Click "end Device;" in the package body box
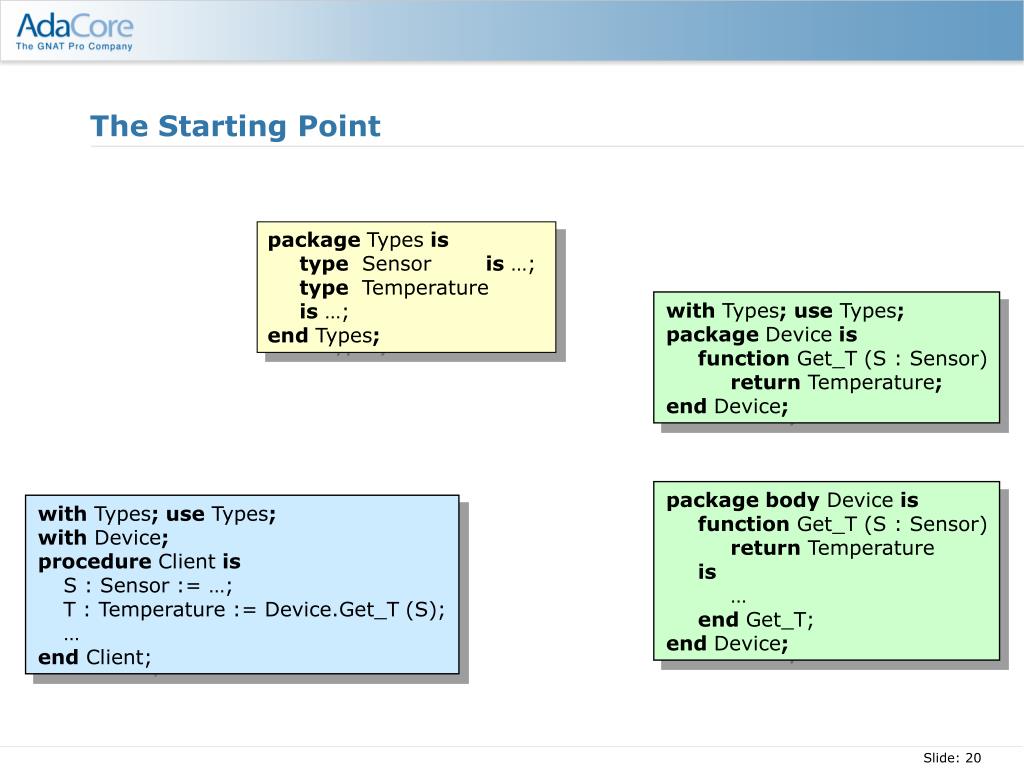Image resolution: width=1024 pixels, height=768 pixels. [727, 644]
